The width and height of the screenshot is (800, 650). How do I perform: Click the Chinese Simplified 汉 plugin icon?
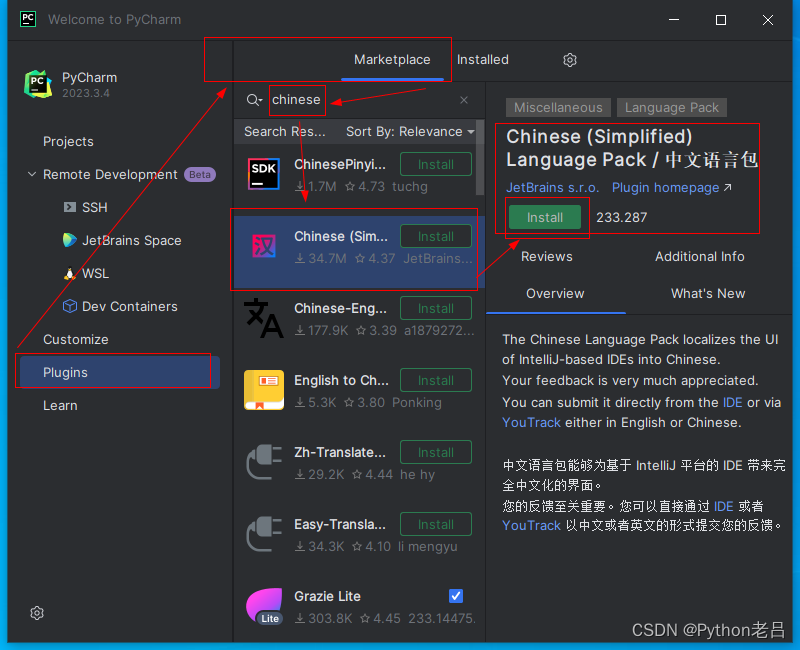264,246
